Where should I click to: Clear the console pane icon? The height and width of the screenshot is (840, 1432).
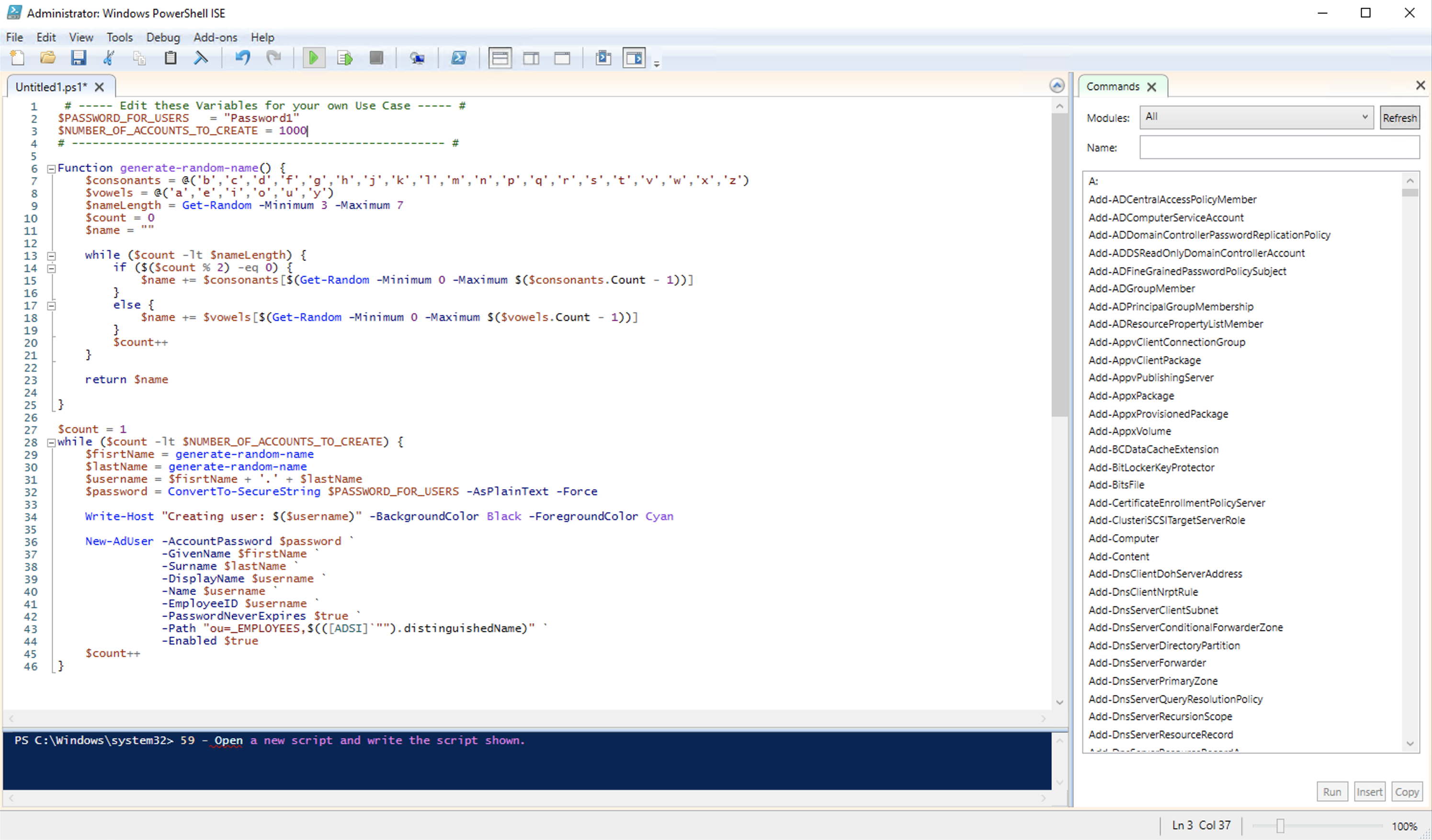click(x=201, y=57)
